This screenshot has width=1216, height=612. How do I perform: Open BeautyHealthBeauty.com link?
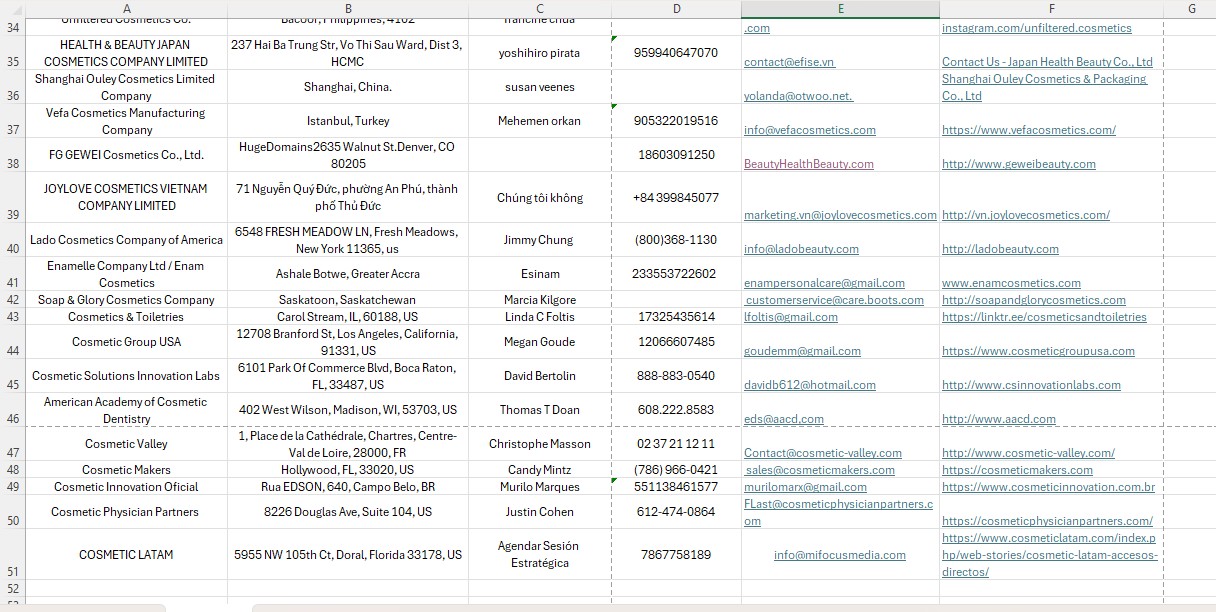click(809, 164)
